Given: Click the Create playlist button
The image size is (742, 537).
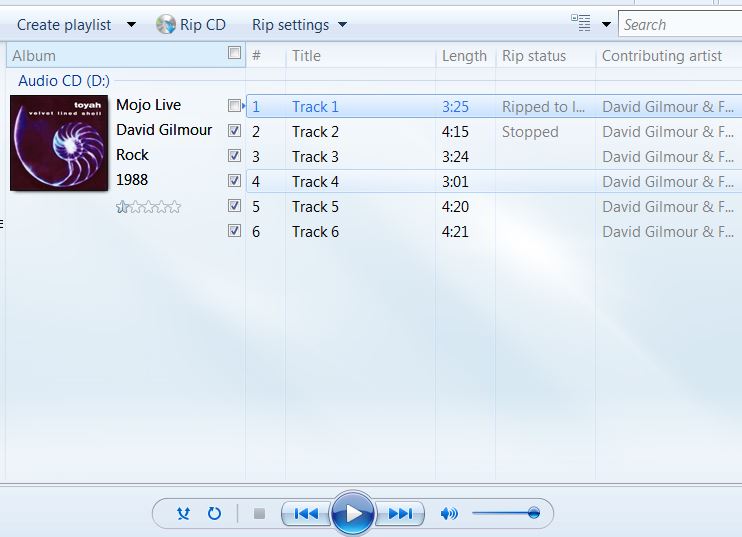Looking at the screenshot, I should [x=64, y=25].
